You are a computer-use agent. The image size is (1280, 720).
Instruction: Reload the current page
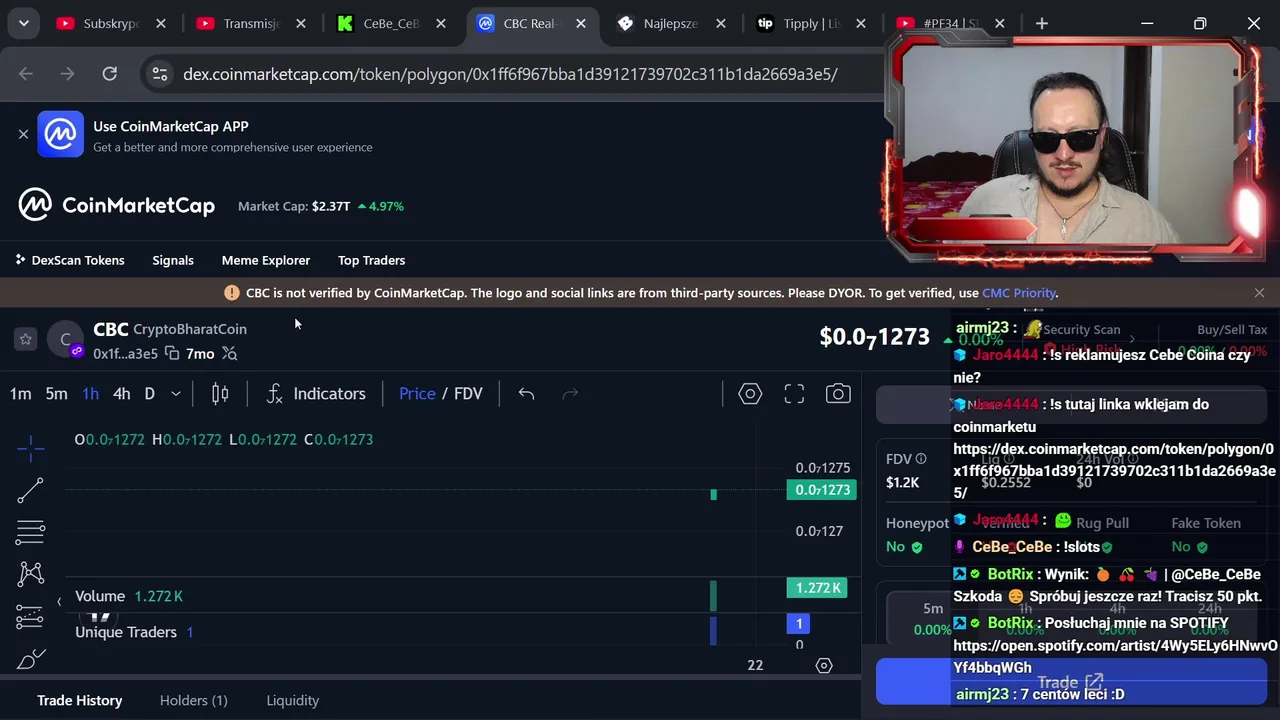coord(109,73)
